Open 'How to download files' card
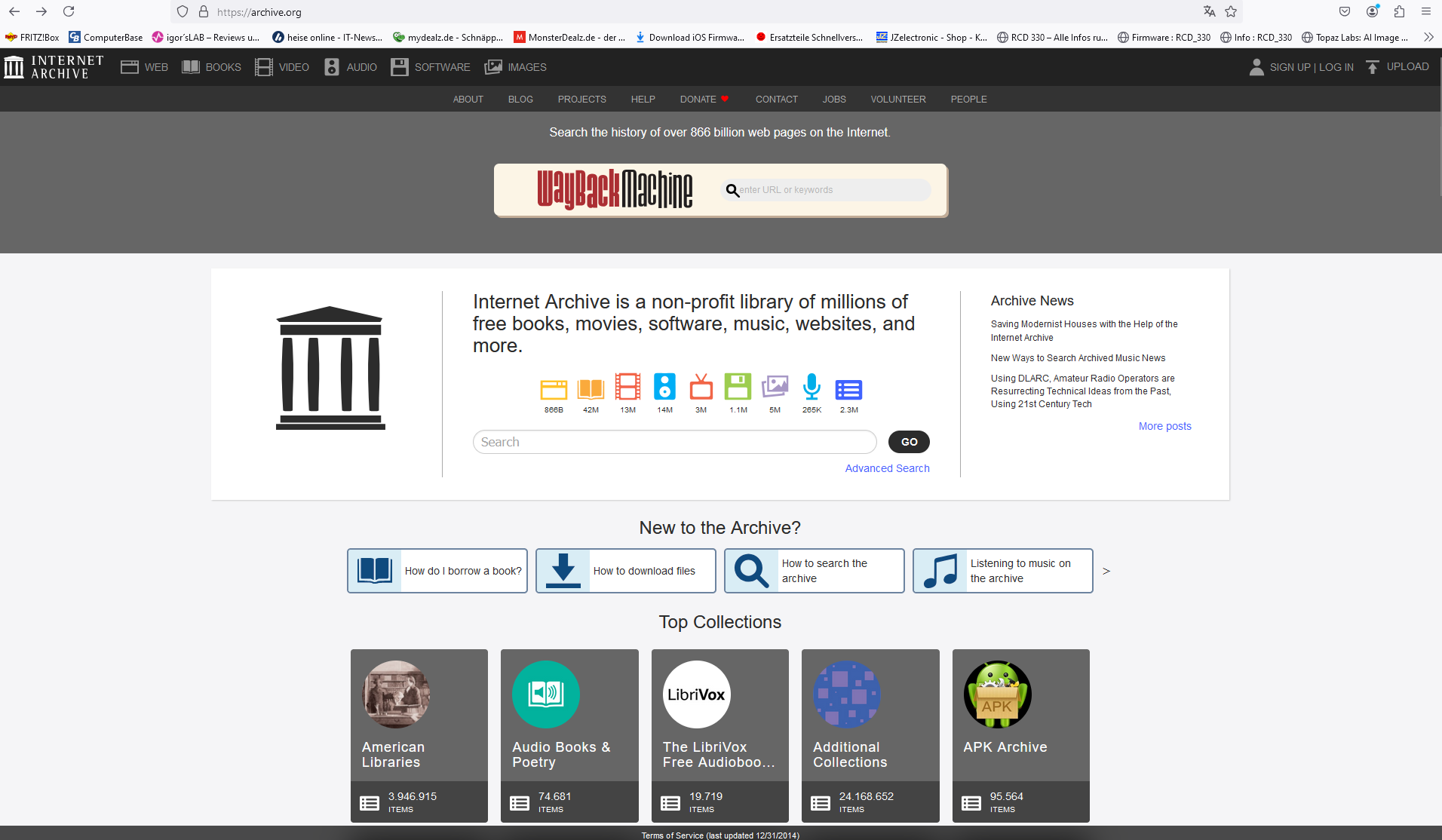This screenshot has width=1442, height=840. tap(626, 571)
